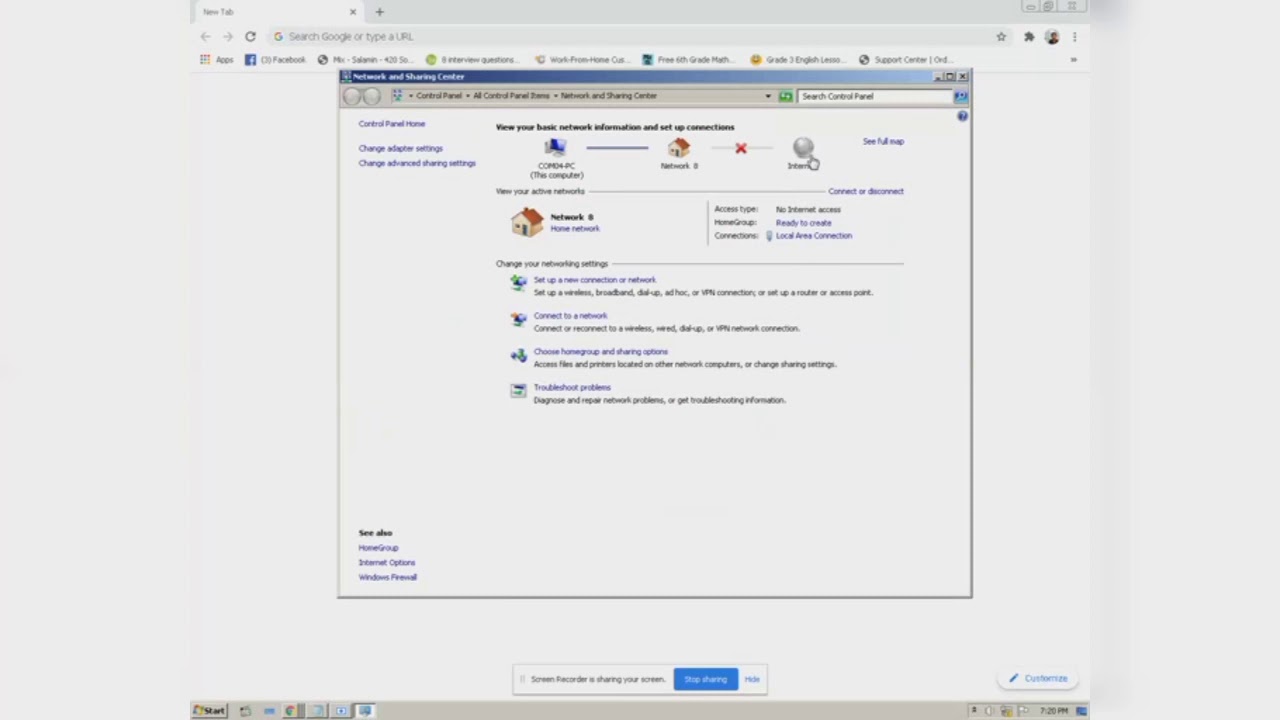1280x720 pixels.
Task: Click the Connect to a network link
Action: coord(570,316)
